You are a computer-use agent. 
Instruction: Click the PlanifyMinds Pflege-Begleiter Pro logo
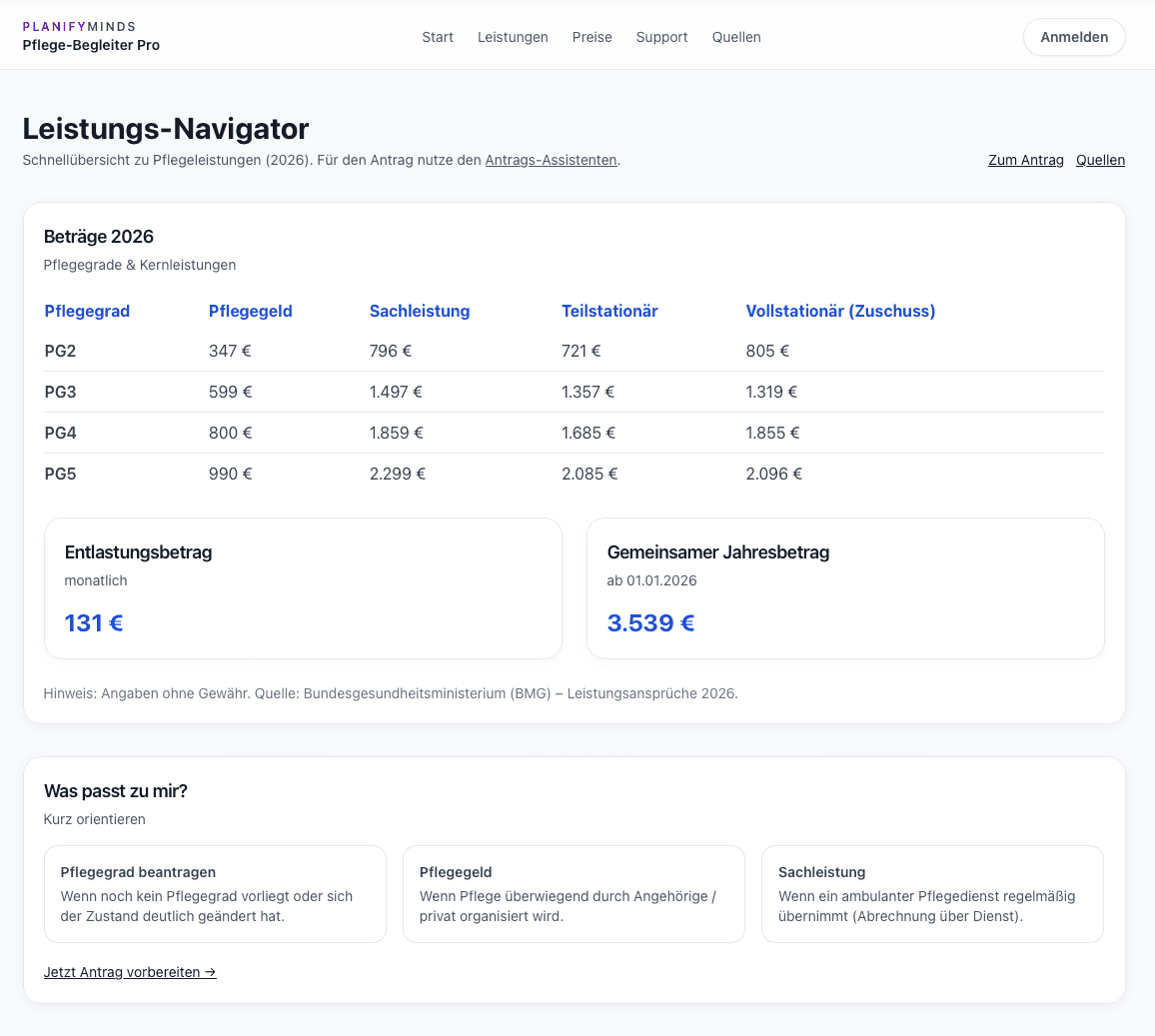point(91,36)
